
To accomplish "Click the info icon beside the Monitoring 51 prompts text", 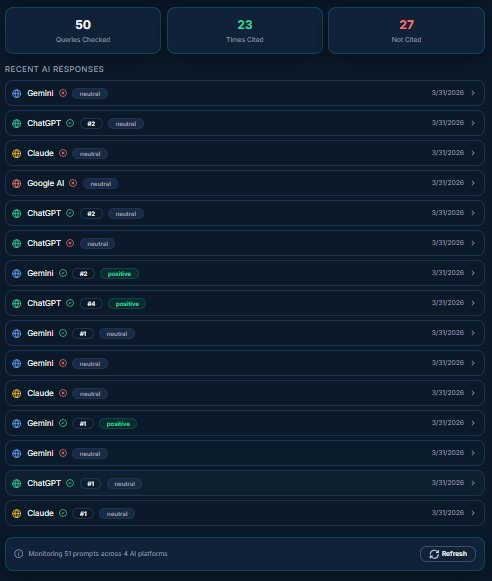I will click(19, 554).
